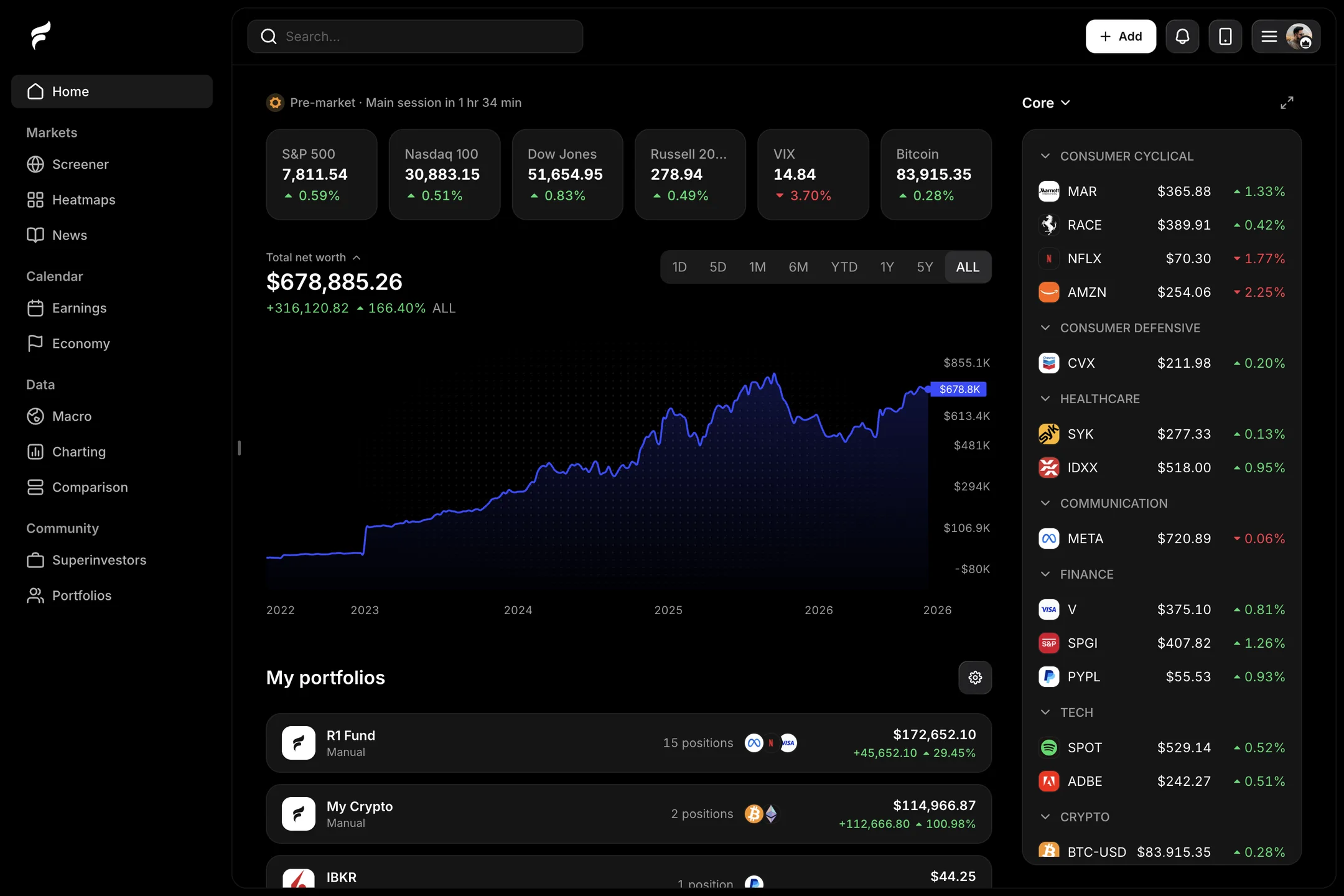Go to Home in sidebar
The height and width of the screenshot is (896, 1344).
click(112, 91)
